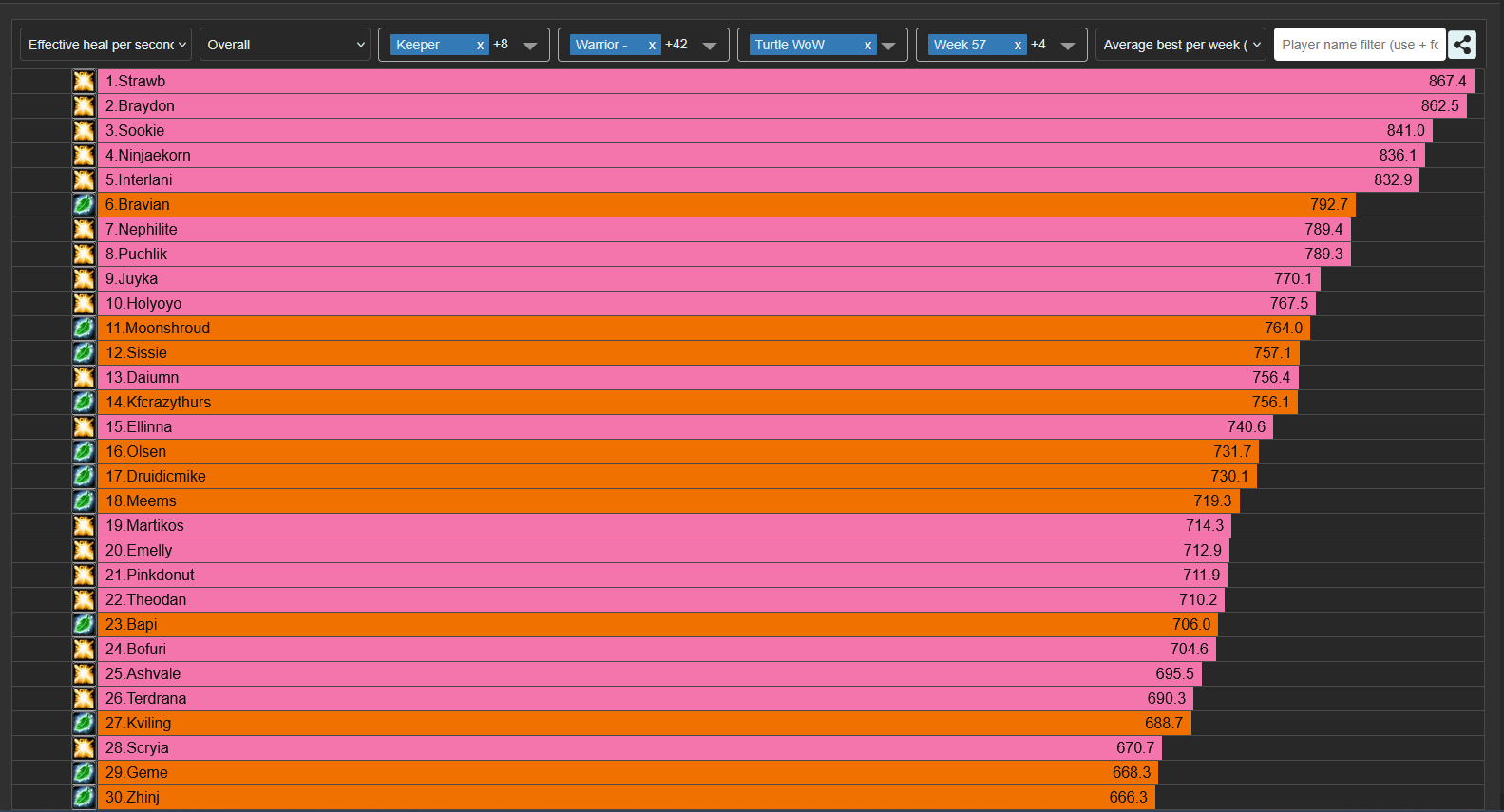Select the 10.Holyoyo ranking row

(707, 304)
